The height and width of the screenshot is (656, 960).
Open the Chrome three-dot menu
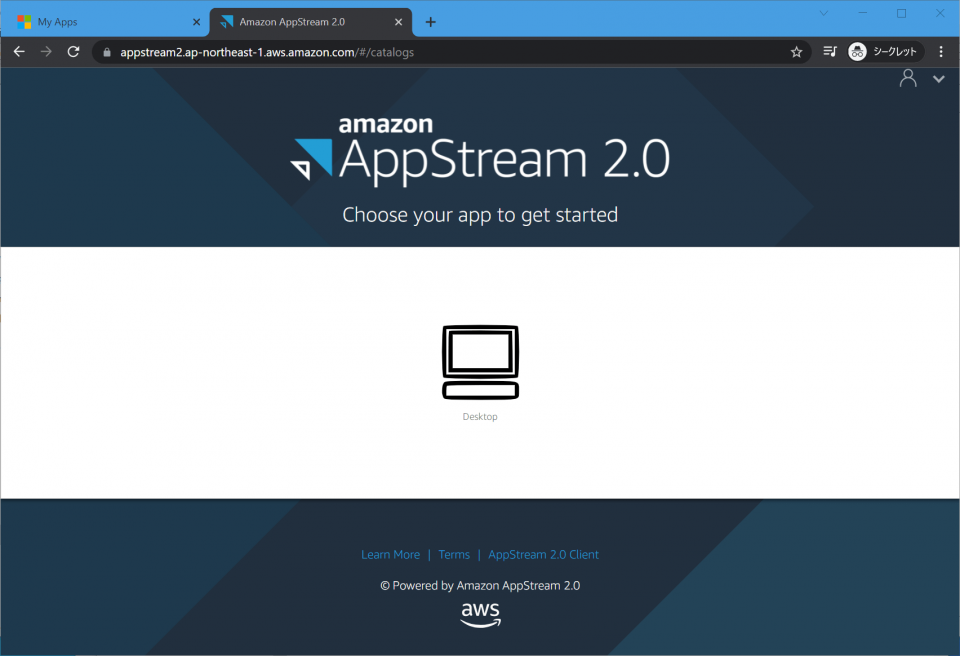(941, 52)
